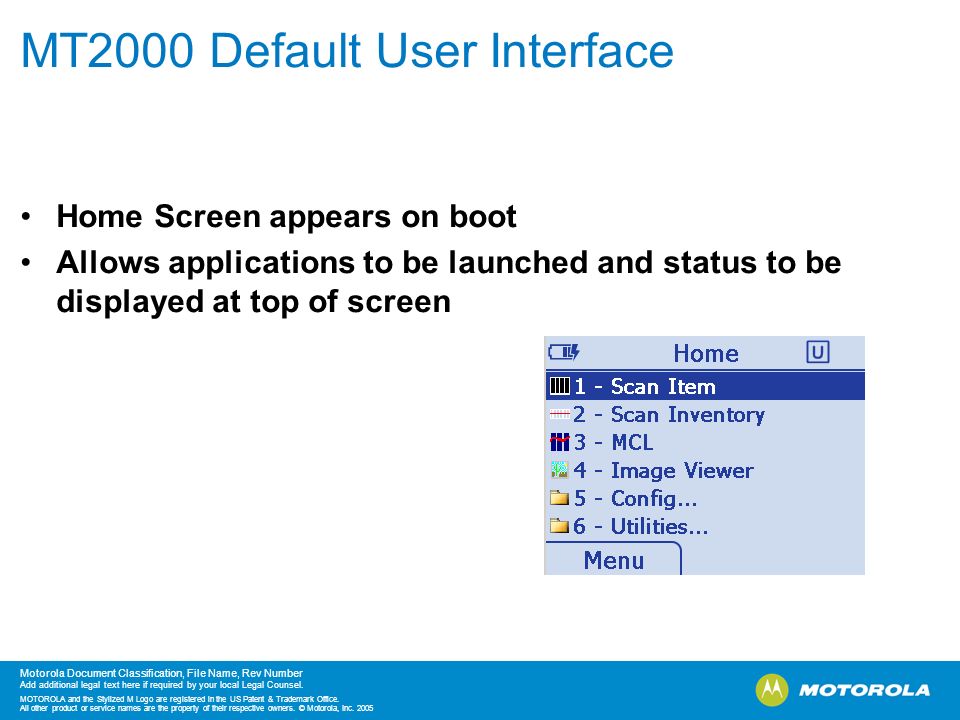The image size is (960, 720).
Task: Click the Home title text
Action: [x=706, y=353]
